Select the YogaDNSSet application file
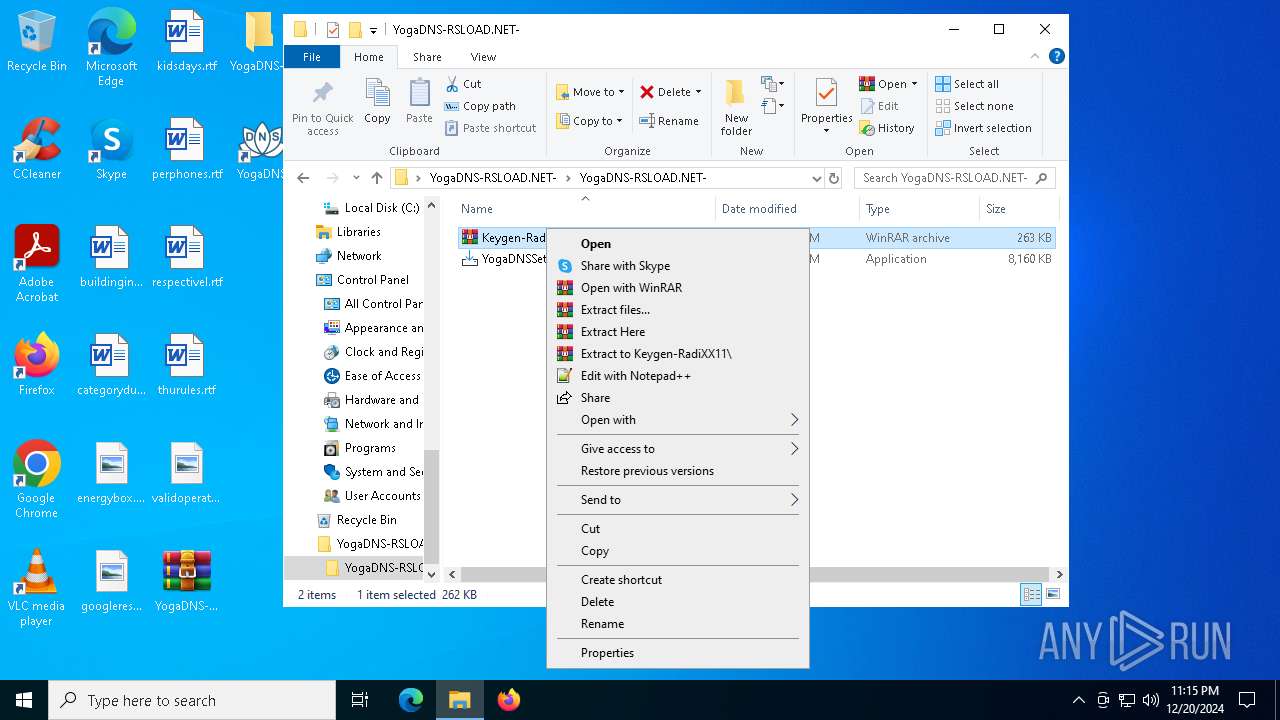Screen dimensions: 1280x720 pyautogui.click(x=505, y=259)
